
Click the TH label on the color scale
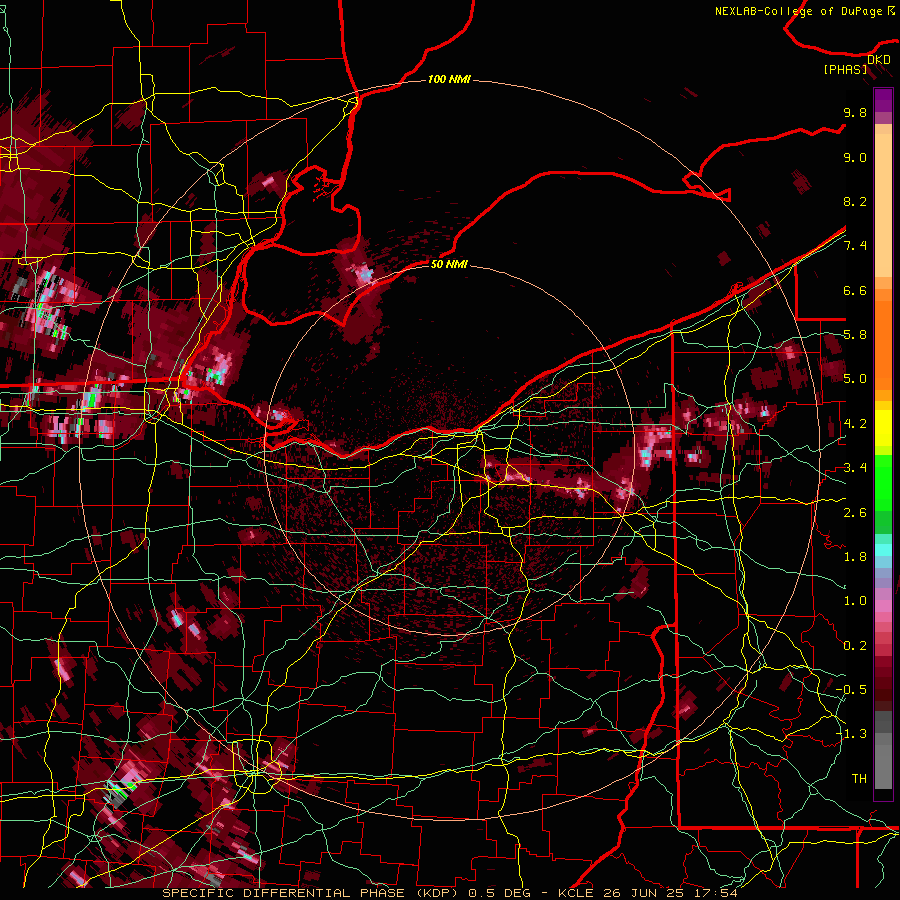[x=859, y=778]
